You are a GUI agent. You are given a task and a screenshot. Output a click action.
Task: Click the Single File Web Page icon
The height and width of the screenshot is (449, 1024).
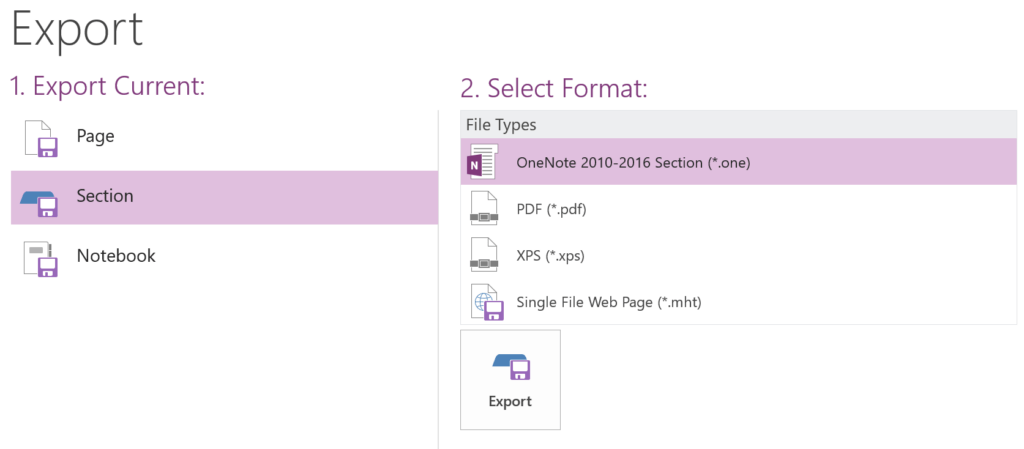(488, 302)
